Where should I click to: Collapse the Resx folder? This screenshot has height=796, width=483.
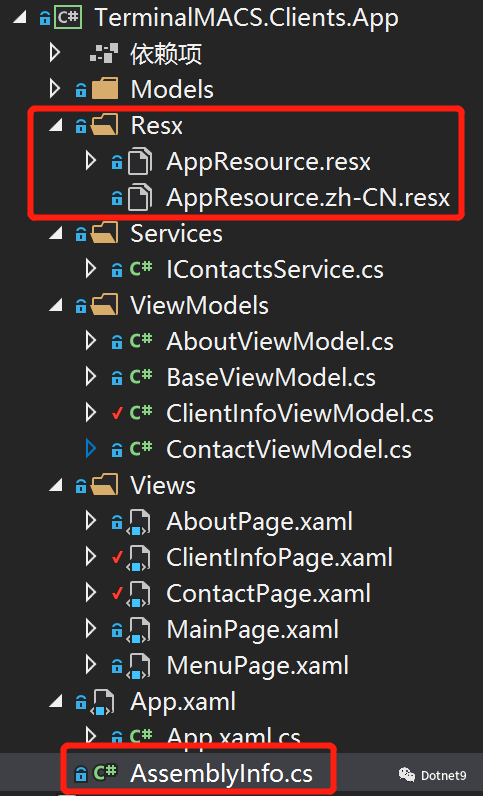point(55,126)
